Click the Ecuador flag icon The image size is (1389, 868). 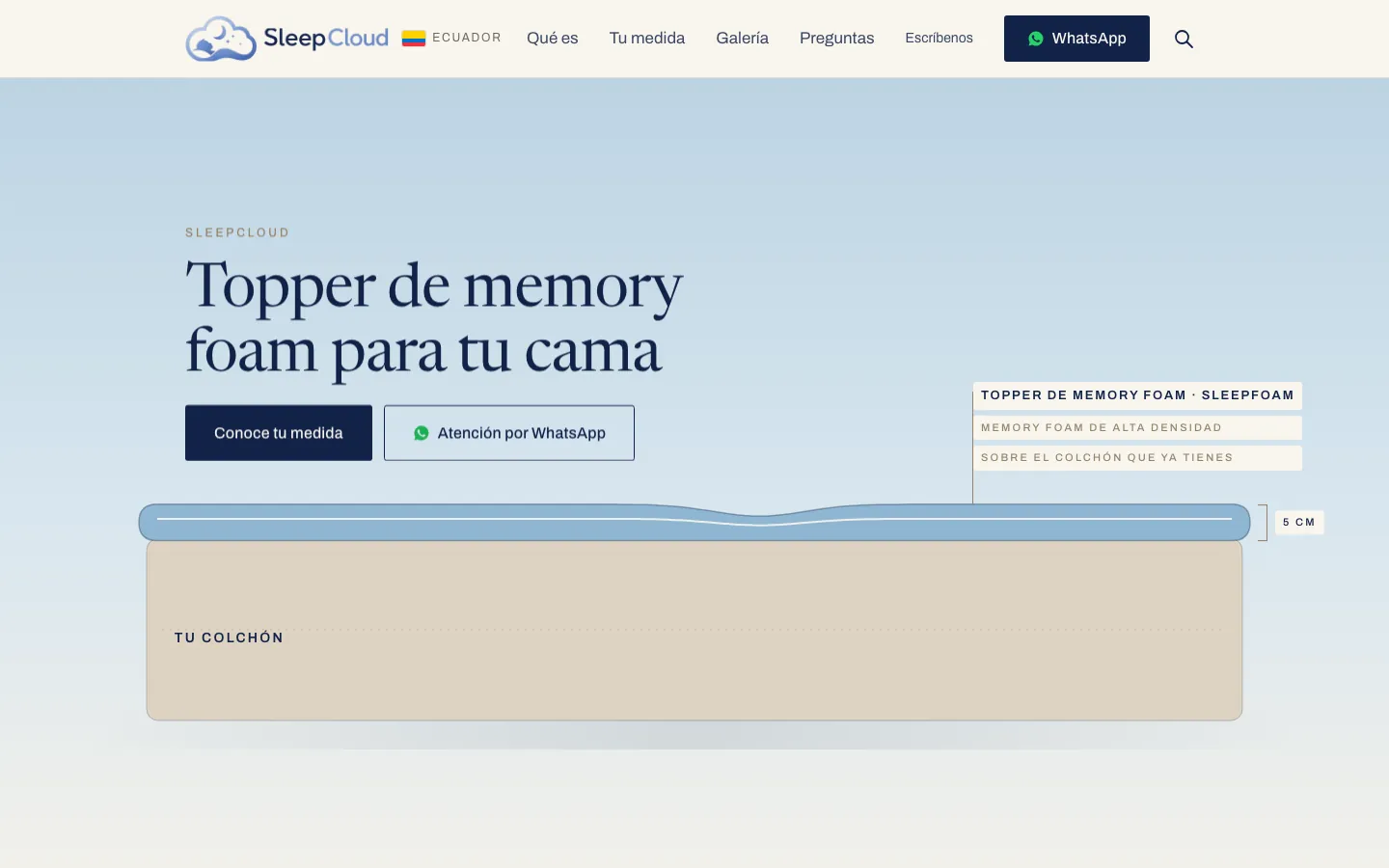coord(414,39)
